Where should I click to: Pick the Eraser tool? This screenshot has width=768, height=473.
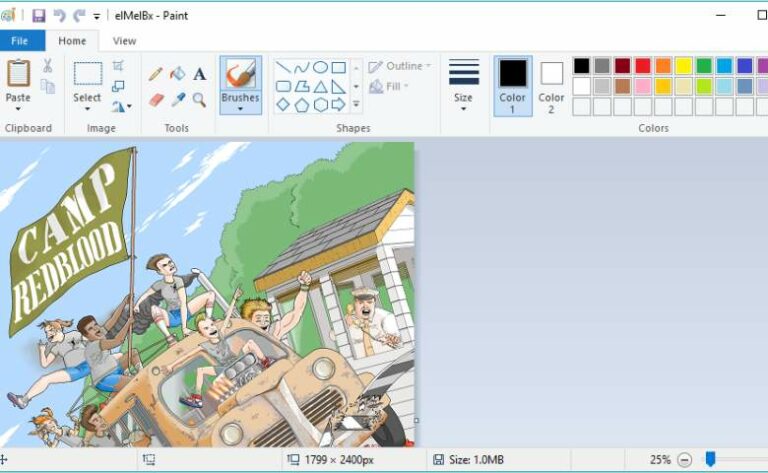156,100
